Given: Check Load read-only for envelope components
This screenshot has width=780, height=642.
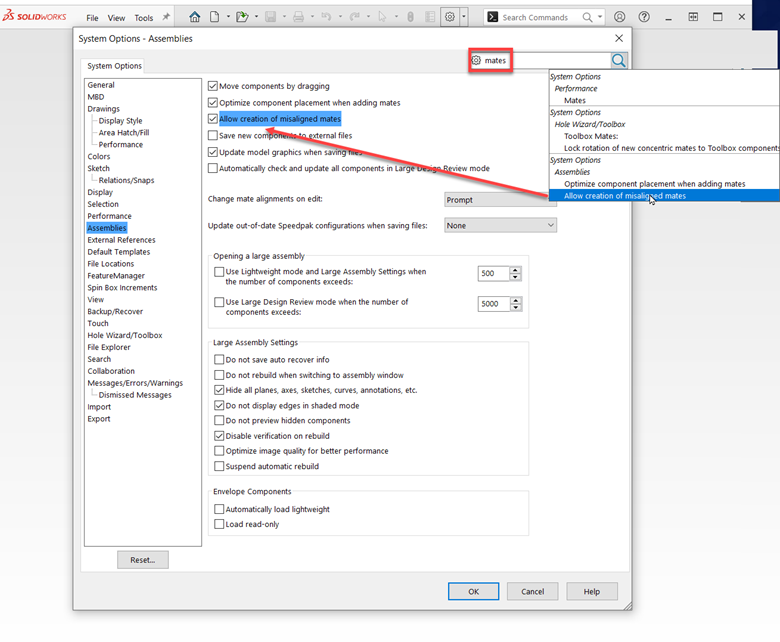Looking at the screenshot, I should click(219, 524).
